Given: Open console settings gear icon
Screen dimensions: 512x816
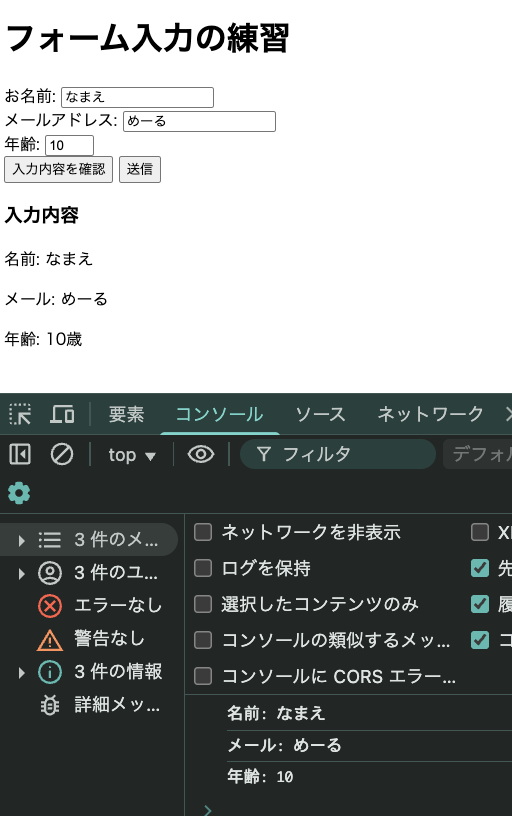Looking at the screenshot, I should [x=19, y=492].
